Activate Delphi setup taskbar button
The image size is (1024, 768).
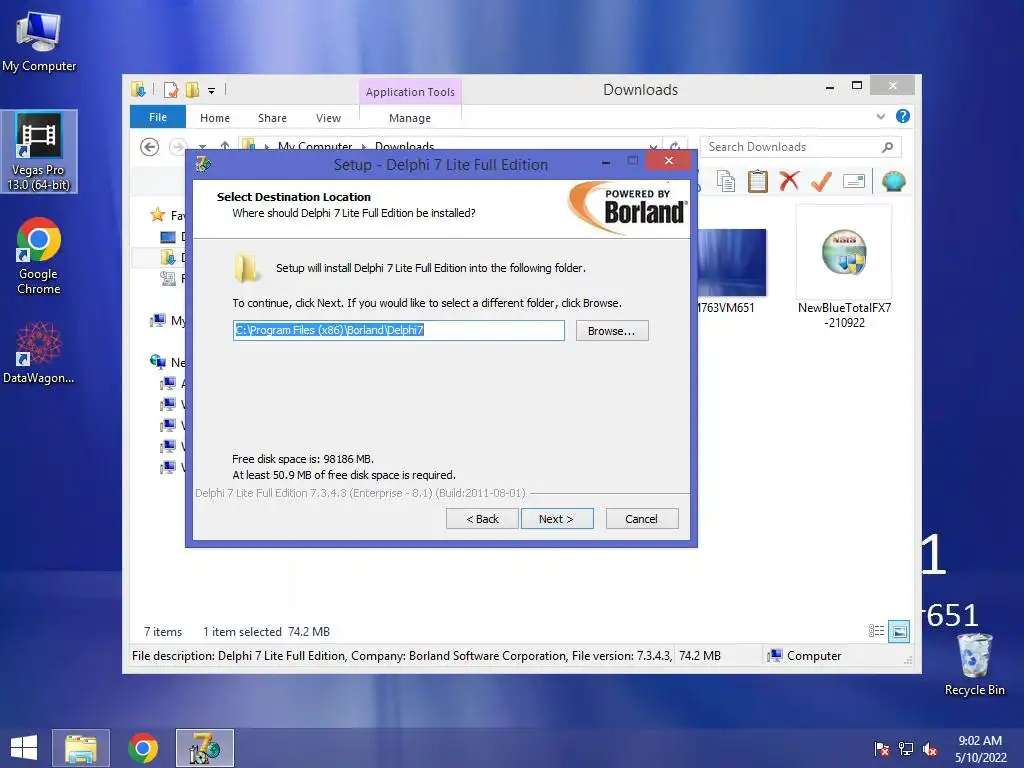205,748
